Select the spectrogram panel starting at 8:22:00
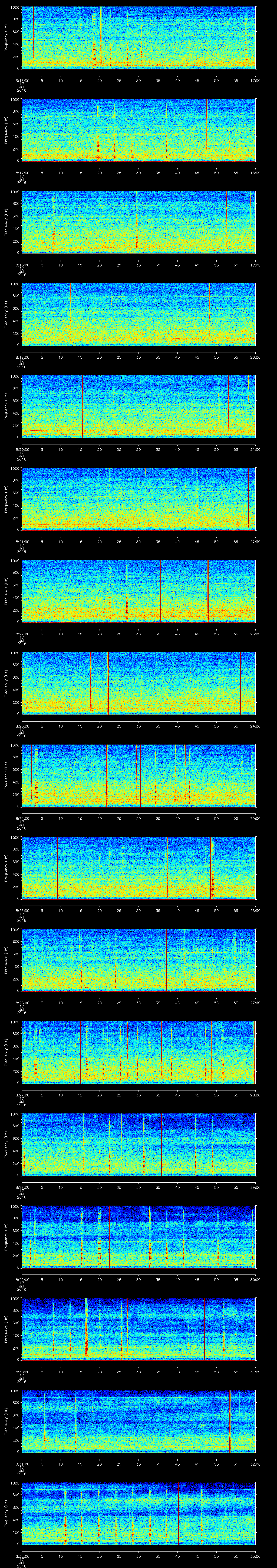The image size is (277, 1568). [x=139, y=590]
